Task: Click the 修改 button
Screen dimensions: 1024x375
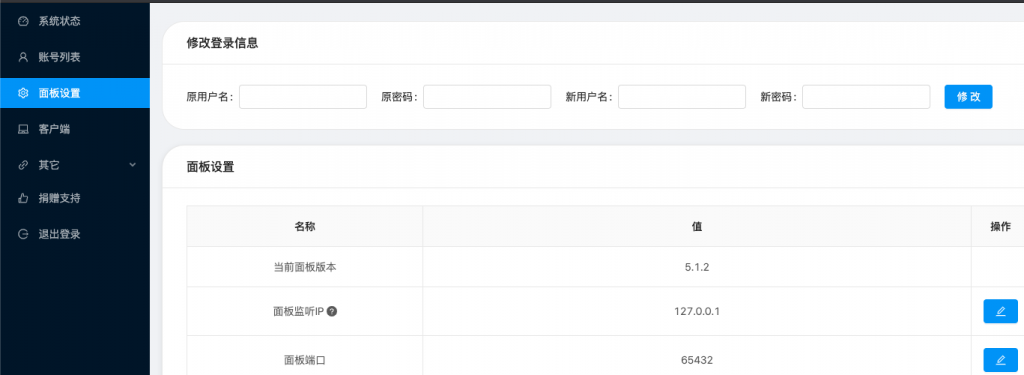Action: (968, 97)
